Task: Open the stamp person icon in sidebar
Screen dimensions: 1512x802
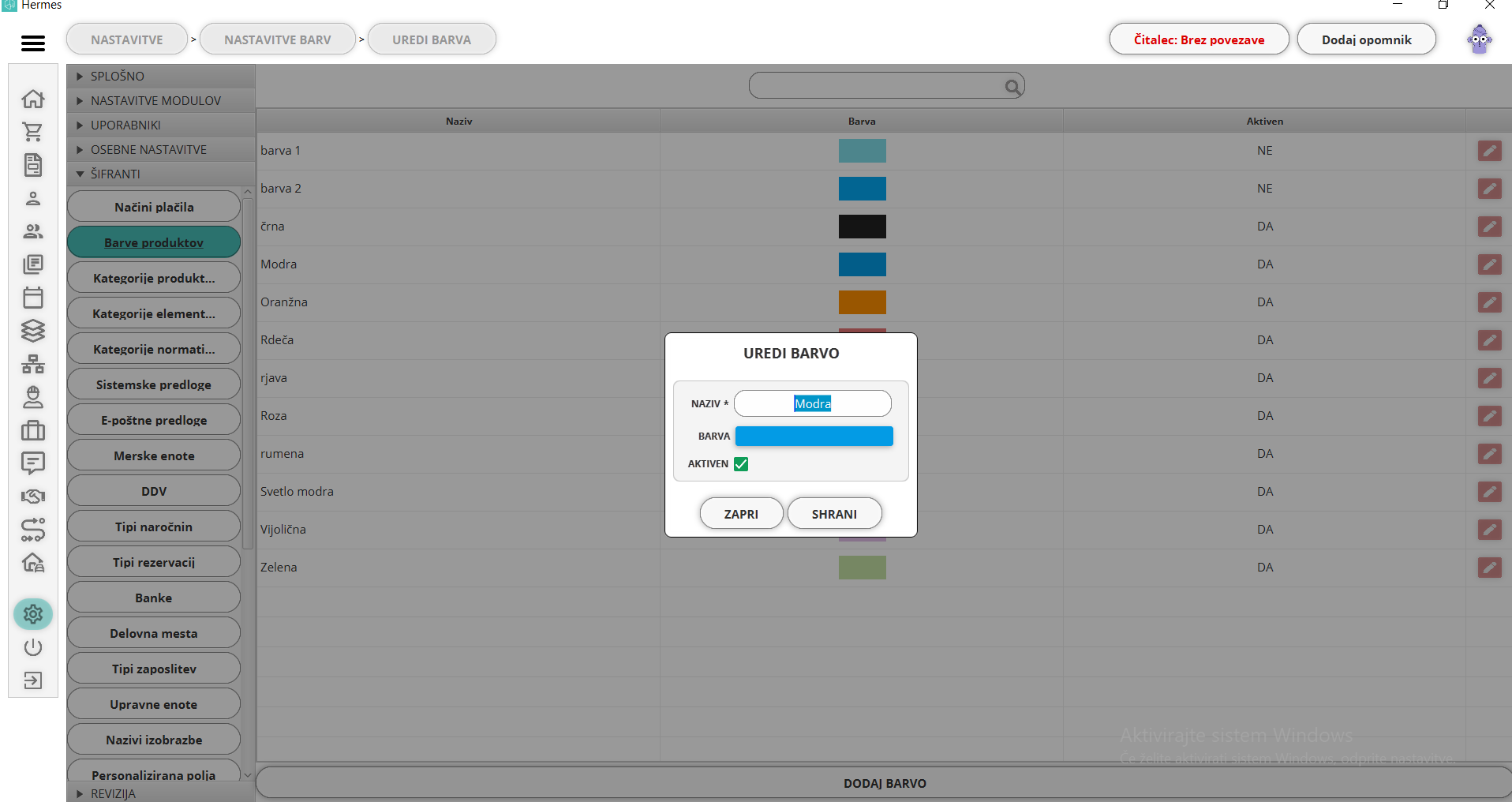Action: [33, 397]
